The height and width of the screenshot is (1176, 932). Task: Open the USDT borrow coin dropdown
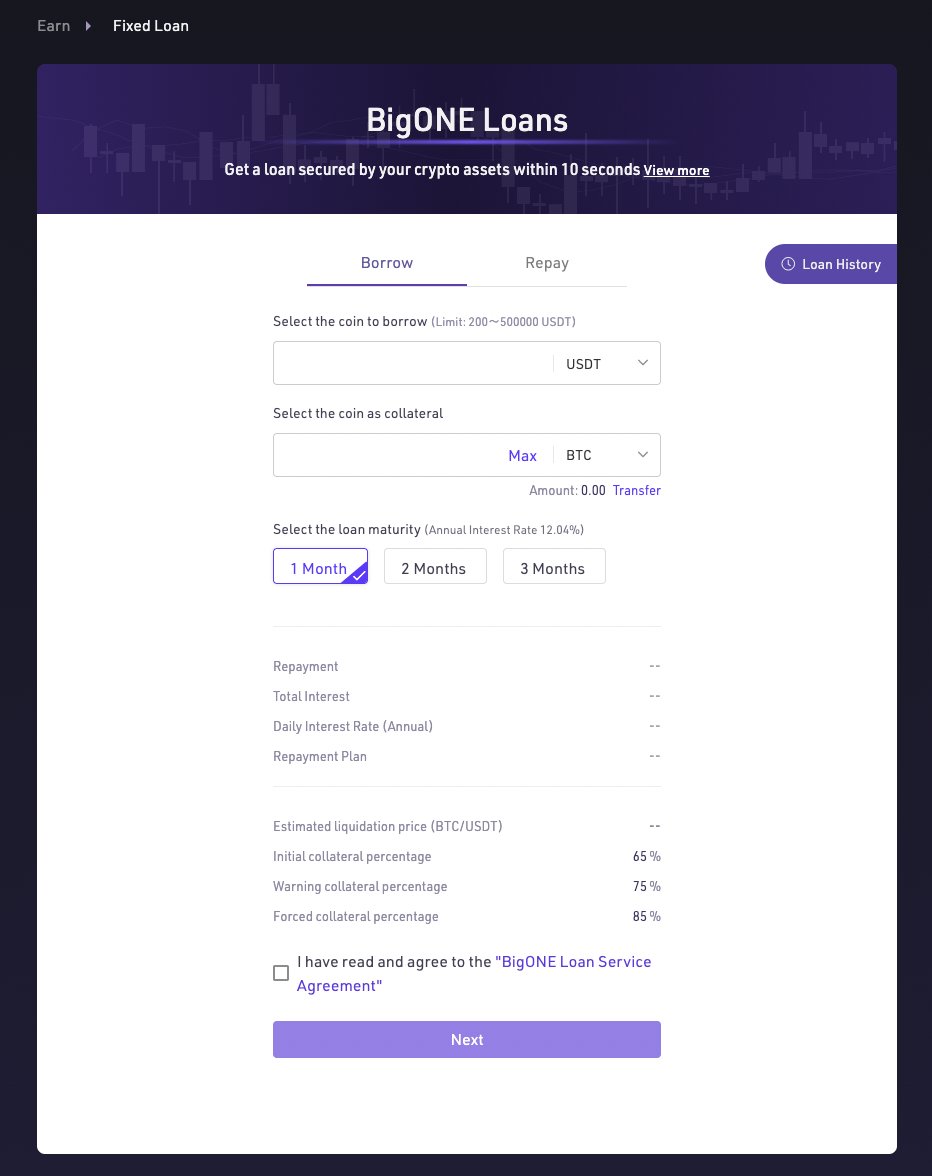(607, 364)
